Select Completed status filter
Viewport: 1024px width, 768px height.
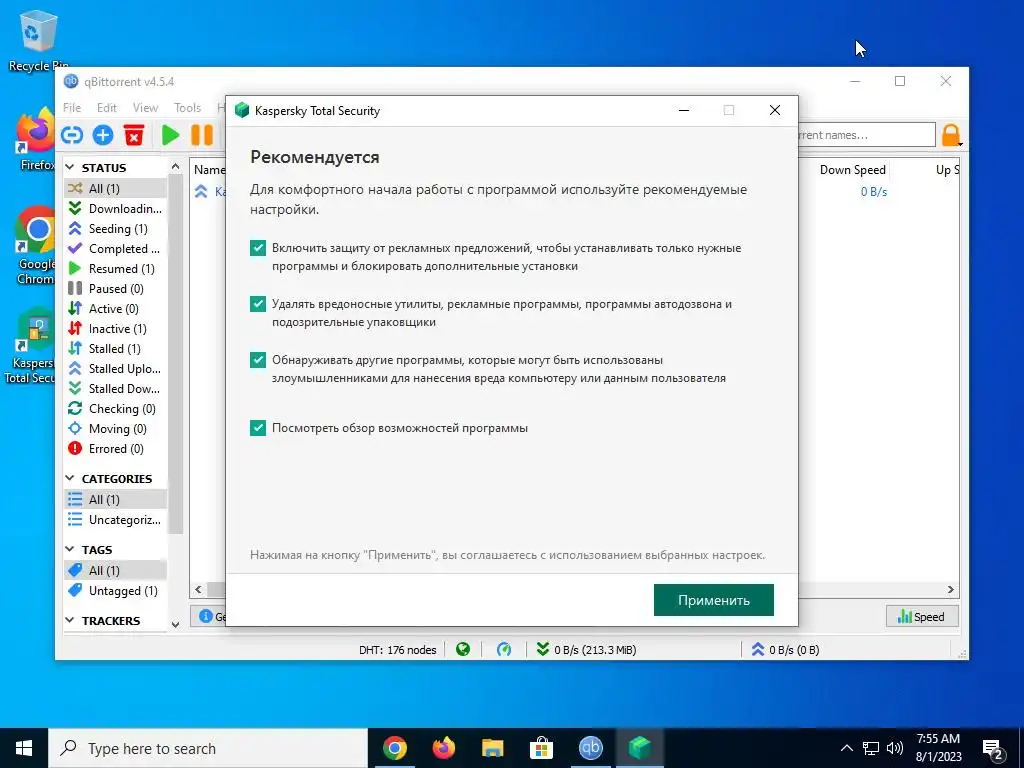click(x=115, y=249)
